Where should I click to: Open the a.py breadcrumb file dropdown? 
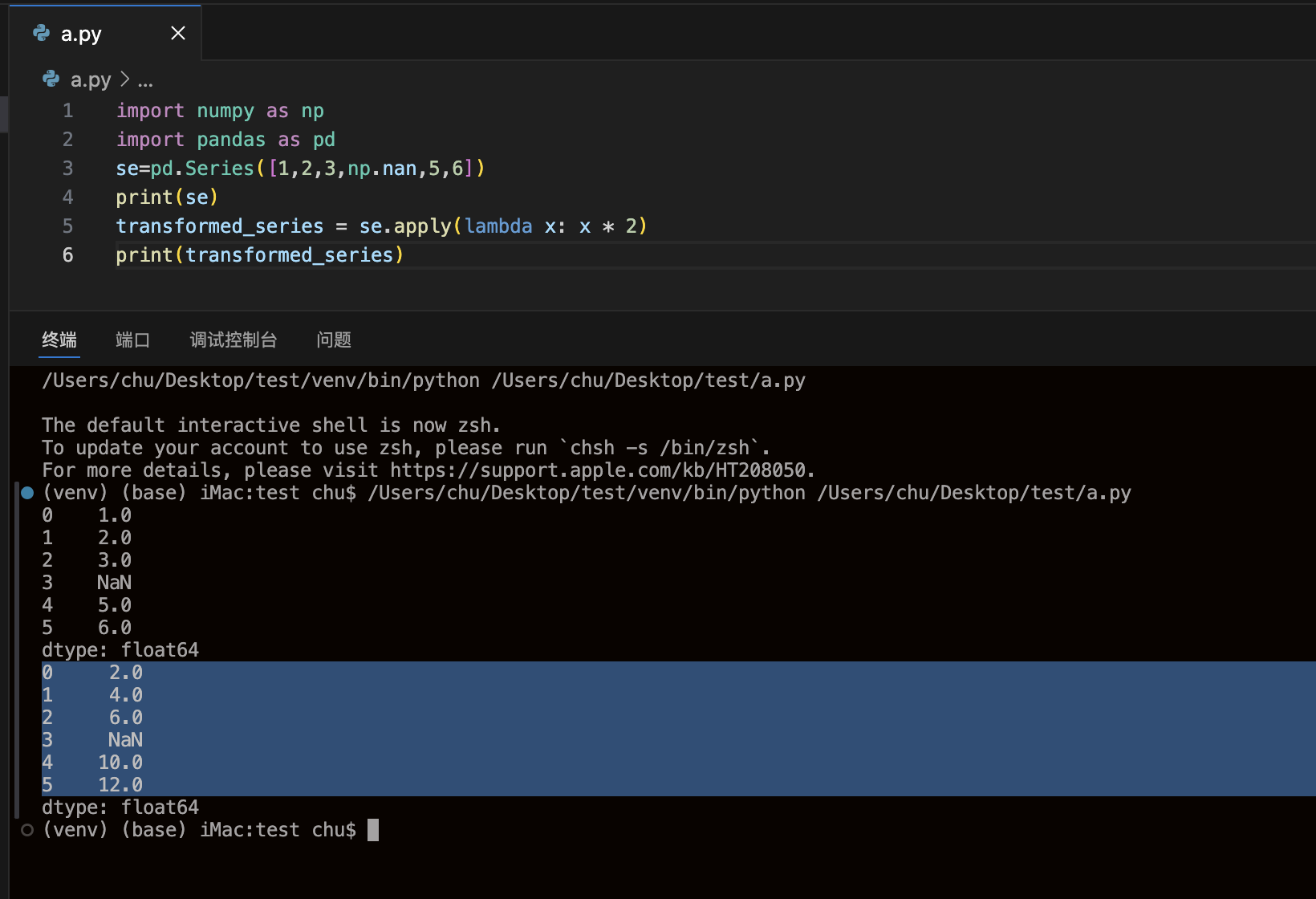(91, 80)
